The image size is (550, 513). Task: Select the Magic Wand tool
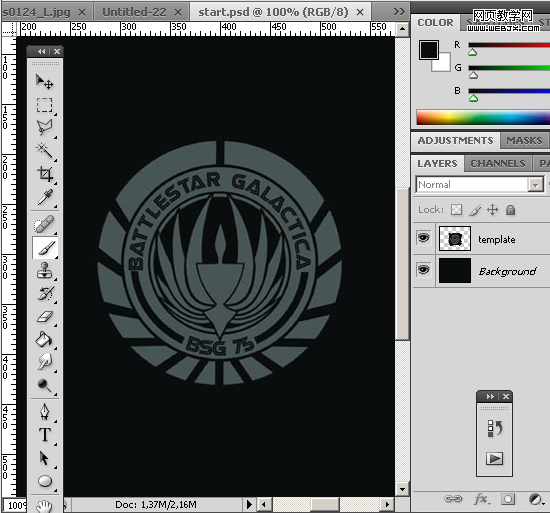click(45, 150)
